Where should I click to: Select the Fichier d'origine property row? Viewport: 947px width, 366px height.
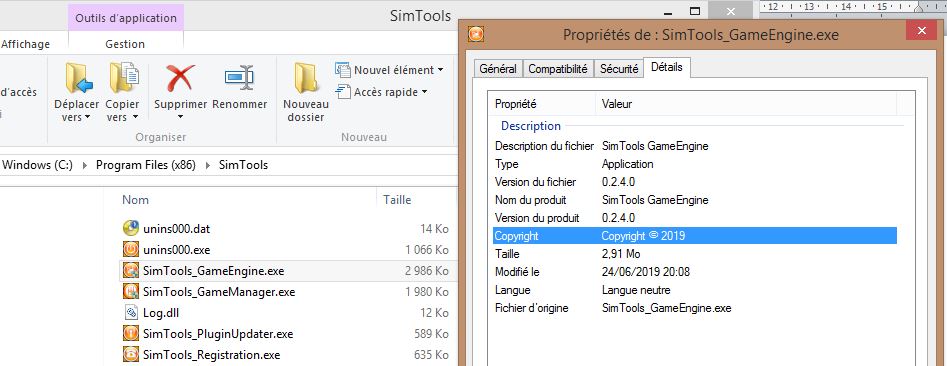[x=695, y=308]
